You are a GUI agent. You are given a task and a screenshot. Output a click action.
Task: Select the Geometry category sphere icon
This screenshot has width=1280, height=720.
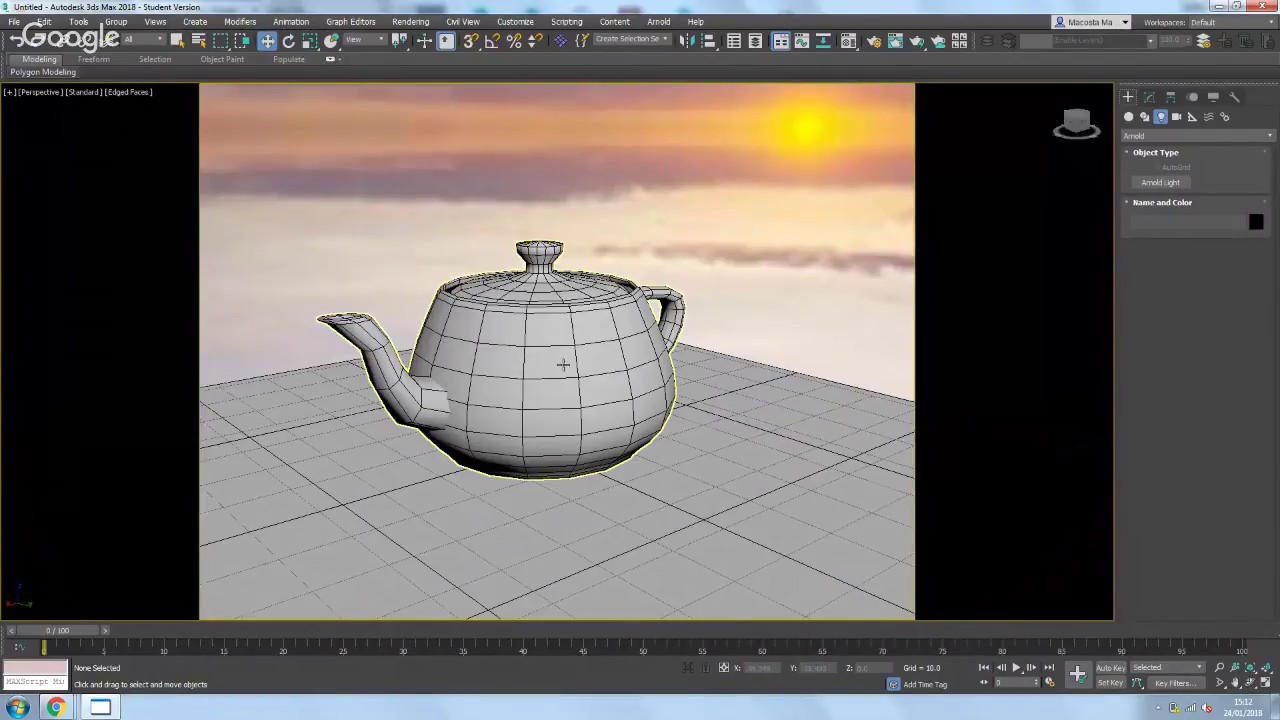tap(1129, 117)
